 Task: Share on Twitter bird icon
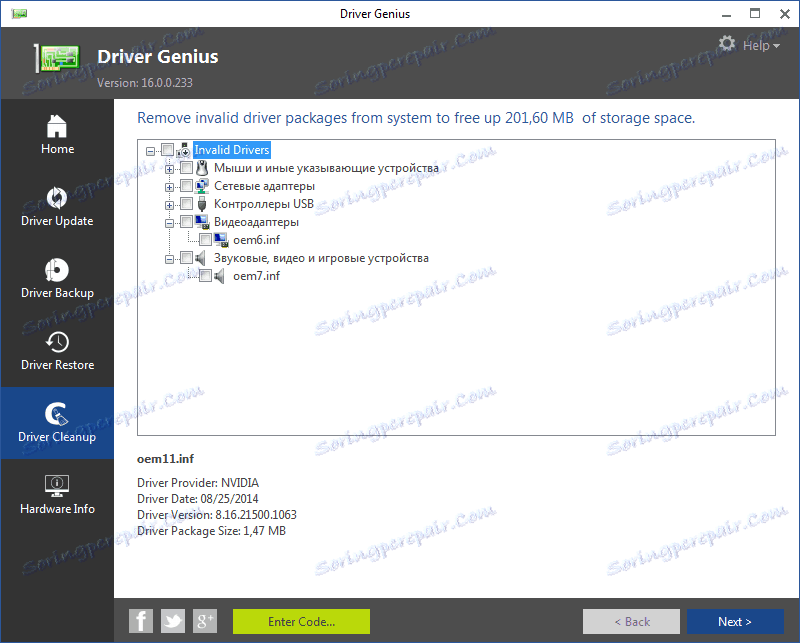coord(173,621)
